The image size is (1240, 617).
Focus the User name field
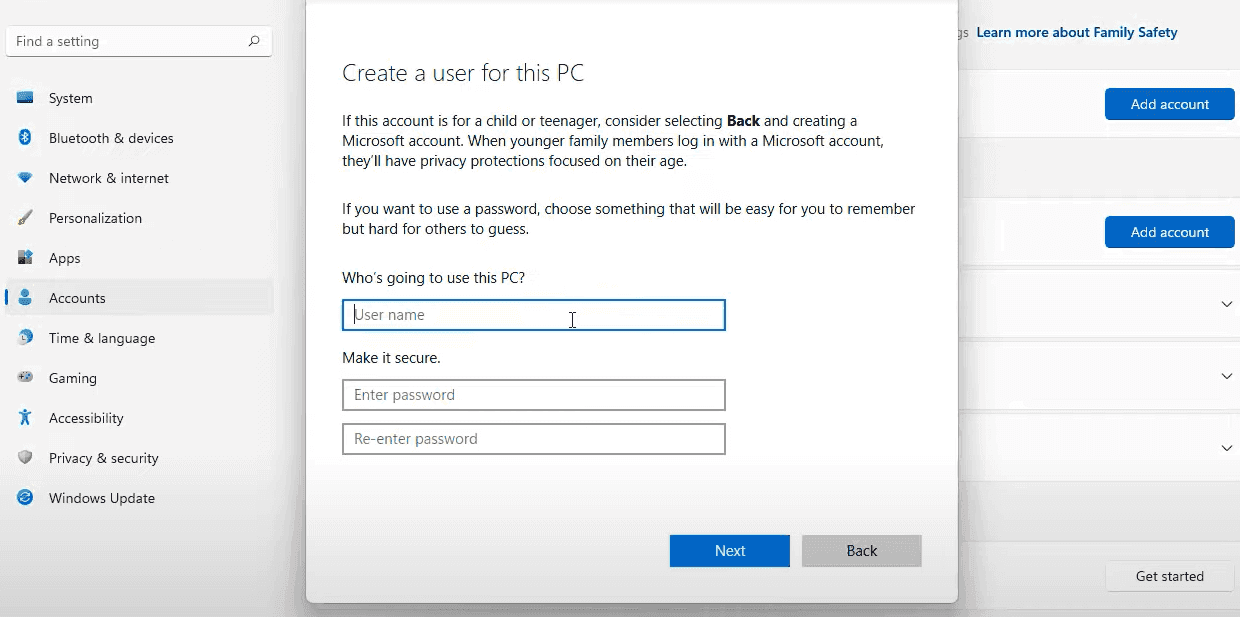pos(534,315)
